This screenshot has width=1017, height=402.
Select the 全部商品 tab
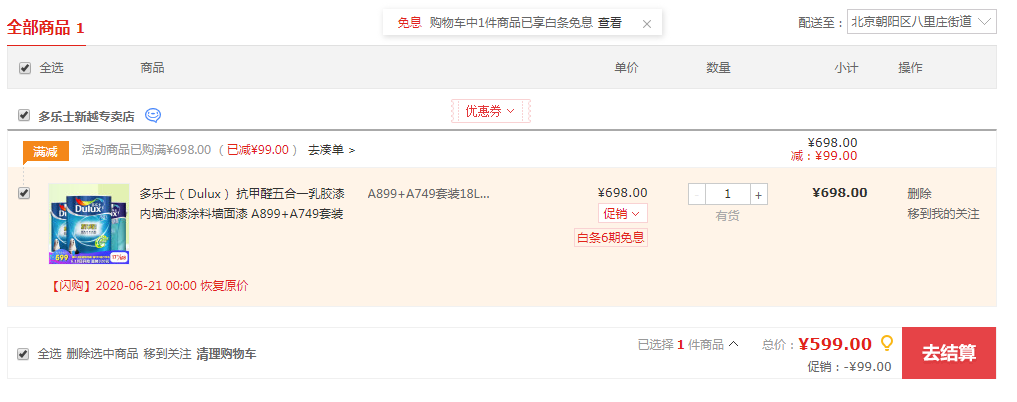coord(46,28)
